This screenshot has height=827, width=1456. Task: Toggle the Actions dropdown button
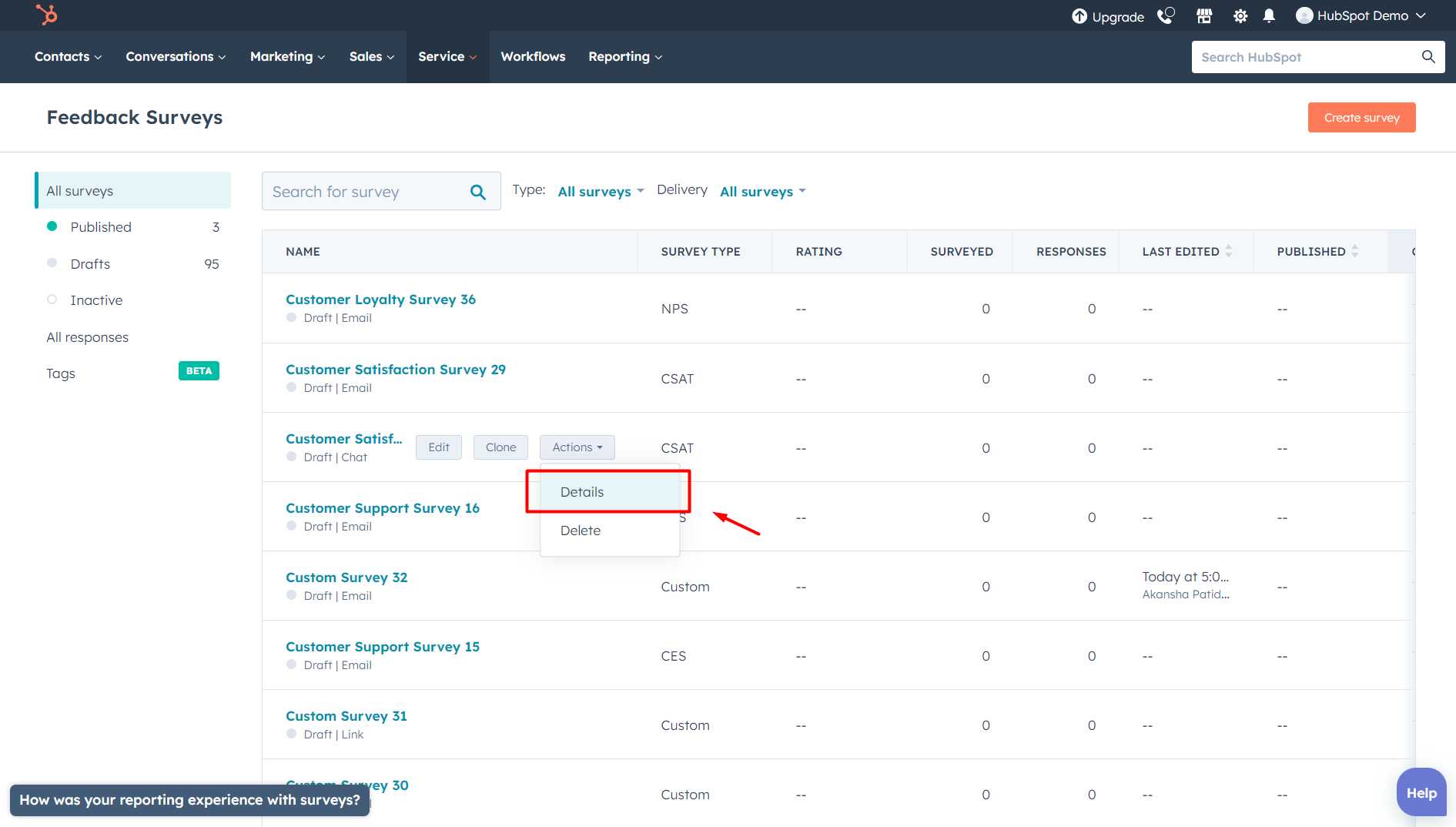coord(577,447)
